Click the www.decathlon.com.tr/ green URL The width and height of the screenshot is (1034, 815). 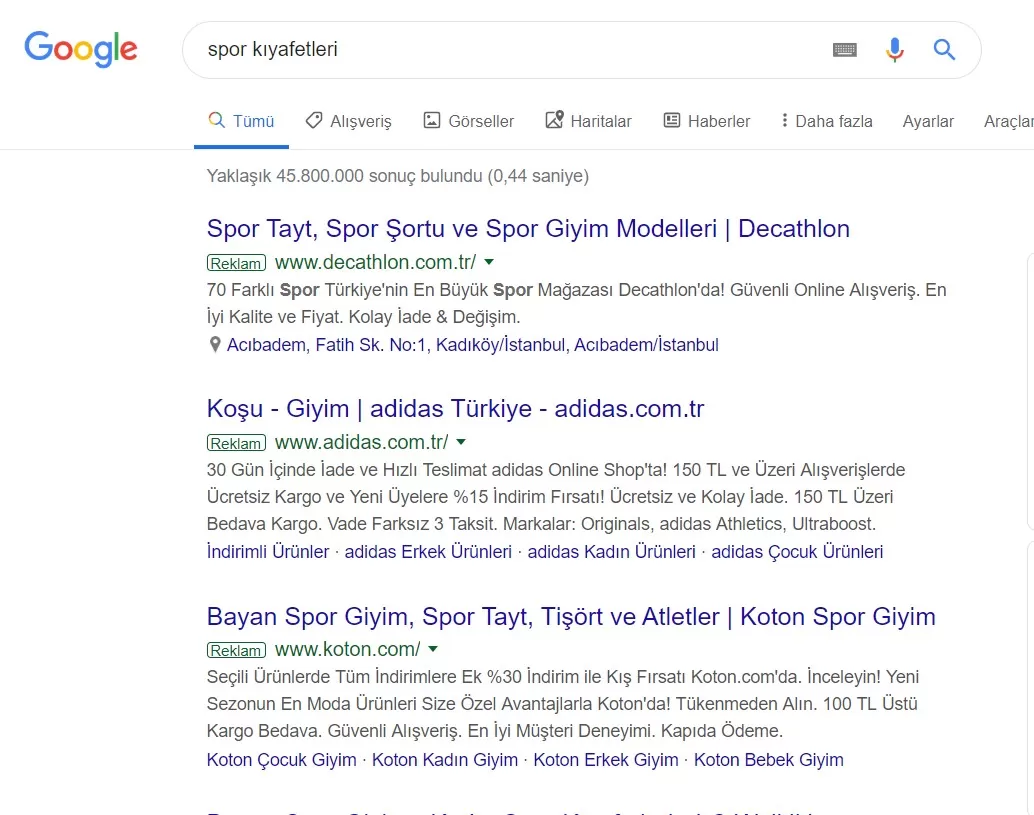[x=375, y=262]
